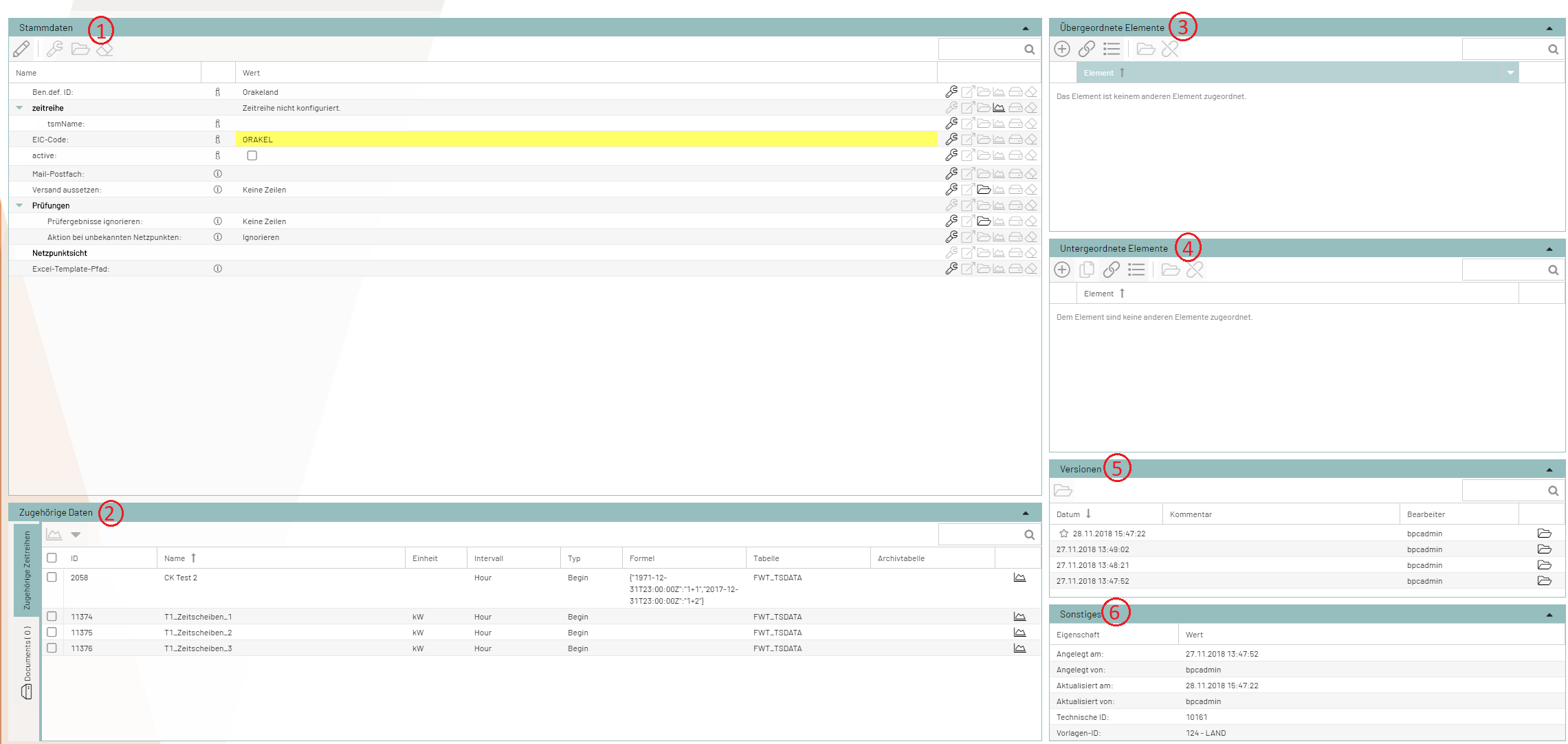
Task: Click the copy icon in Untergeordnete Elemente toolbar
Action: [1087, 270]
